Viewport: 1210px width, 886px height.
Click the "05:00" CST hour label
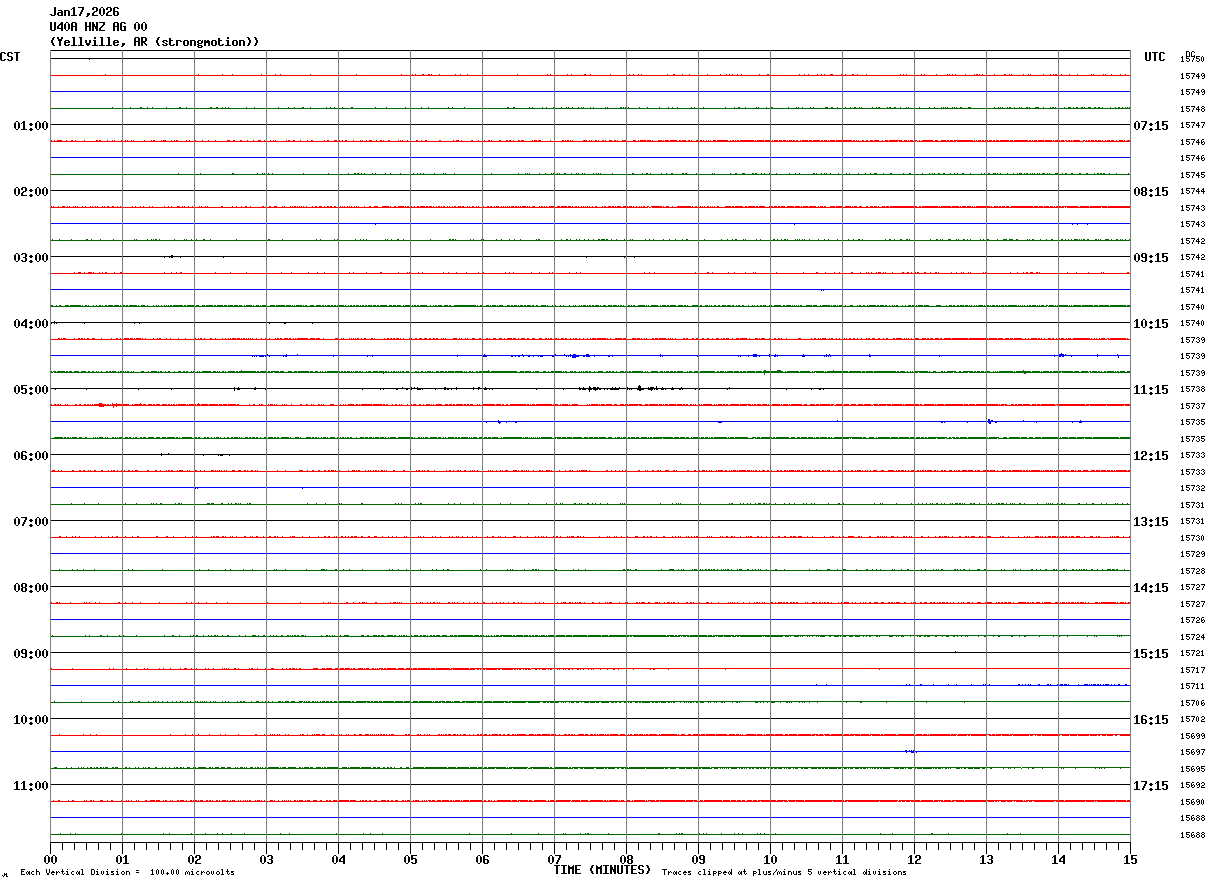coord(31,390)
